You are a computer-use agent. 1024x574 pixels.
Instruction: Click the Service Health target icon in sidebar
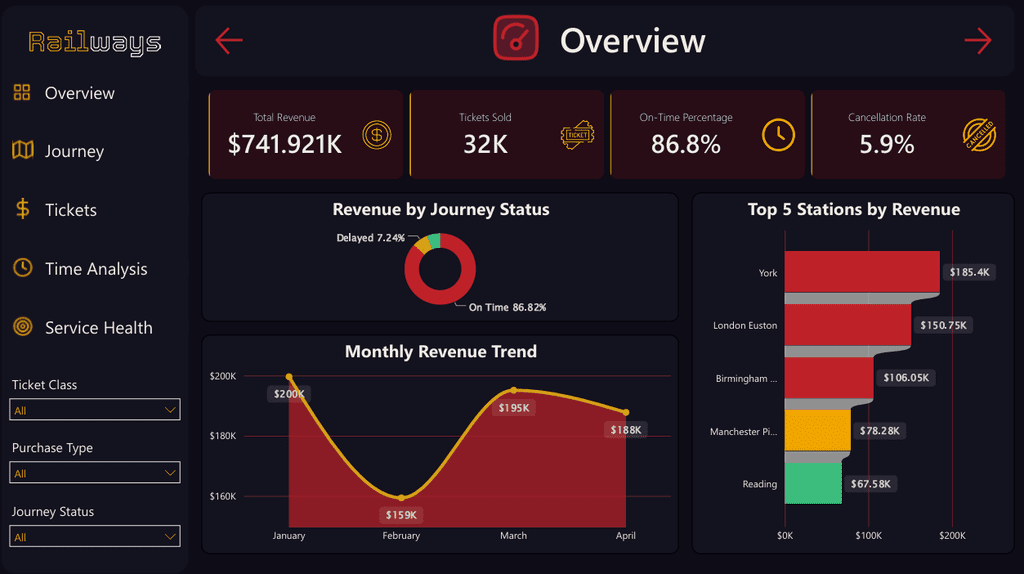pos(23,327)
